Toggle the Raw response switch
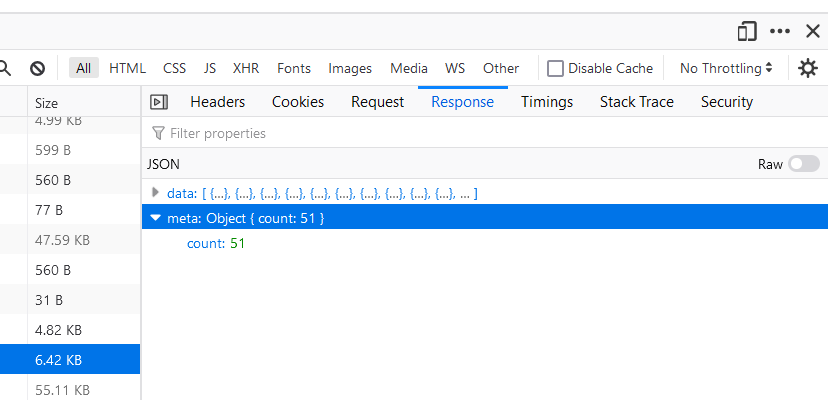The width and height of the screenshot is (828, 400). 804,164
